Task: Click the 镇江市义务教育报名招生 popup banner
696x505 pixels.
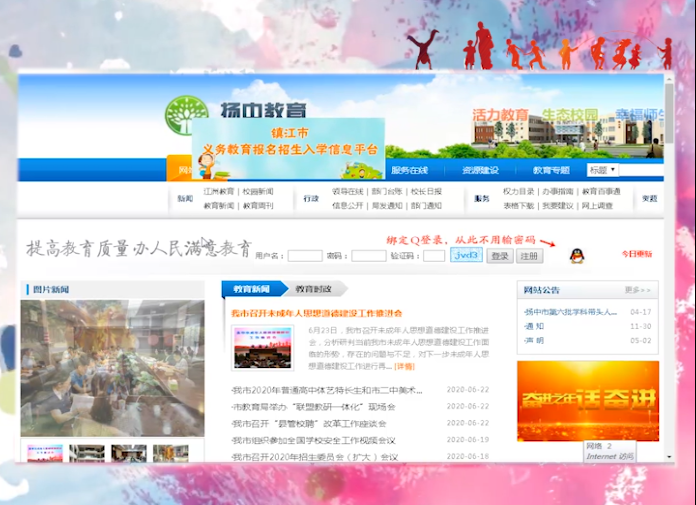Action: 289,149
